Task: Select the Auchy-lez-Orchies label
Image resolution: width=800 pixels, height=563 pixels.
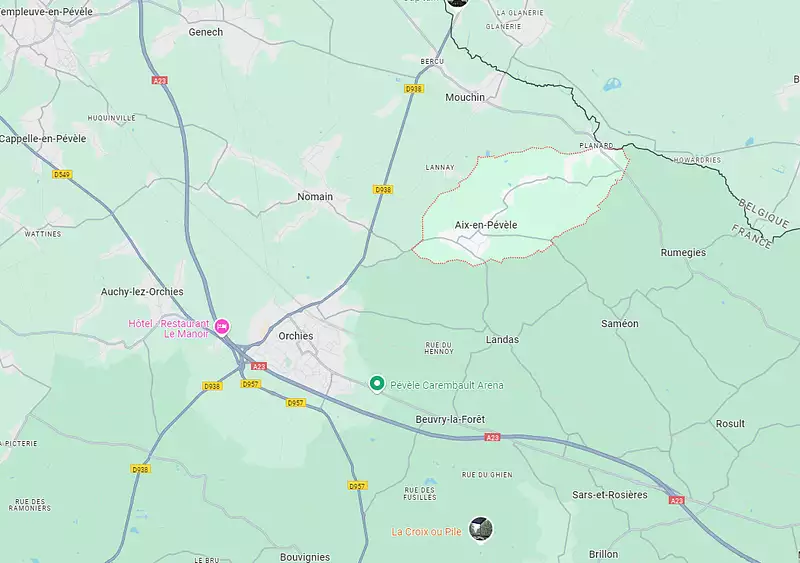Action: [142, 292]
